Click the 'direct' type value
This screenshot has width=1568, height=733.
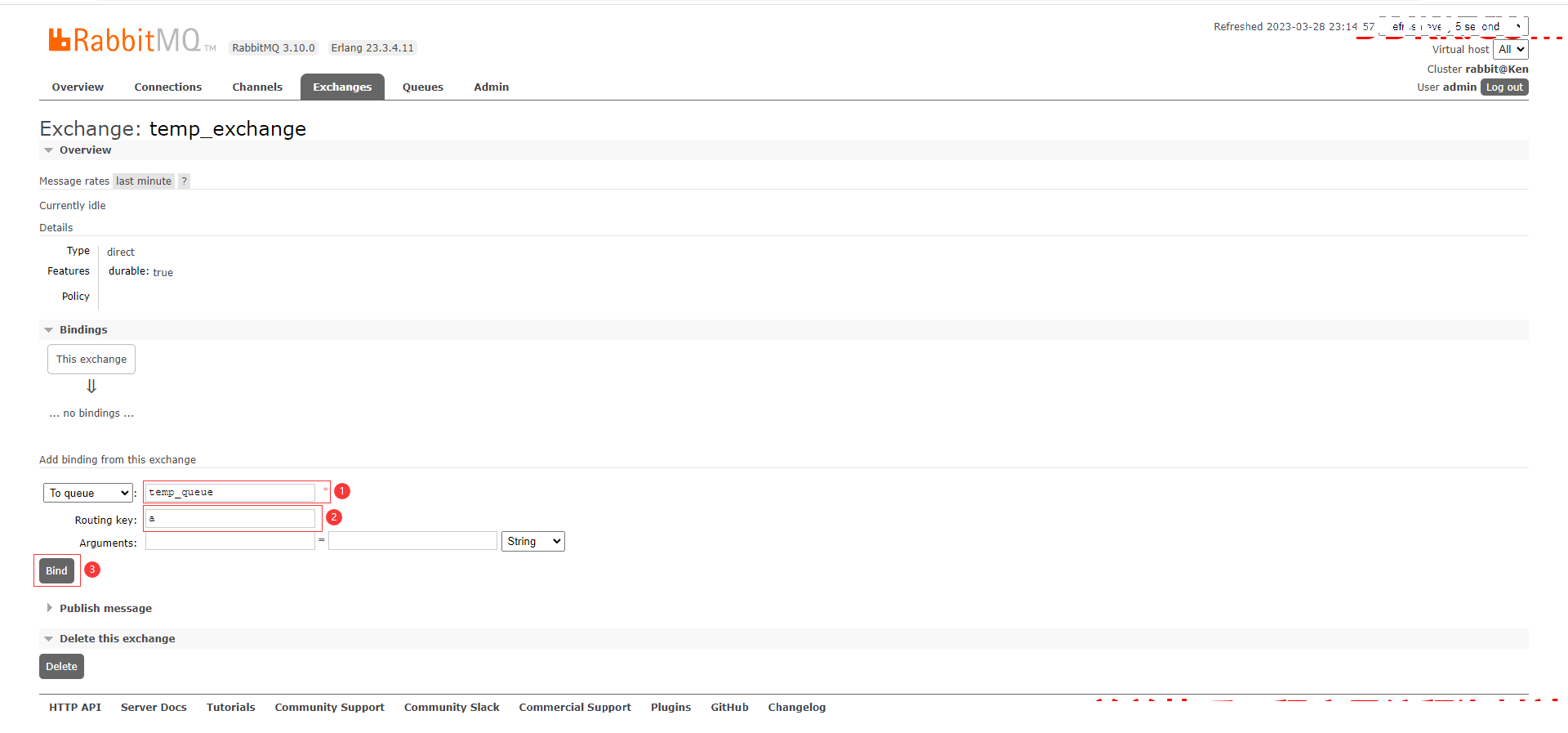(121, 252)
